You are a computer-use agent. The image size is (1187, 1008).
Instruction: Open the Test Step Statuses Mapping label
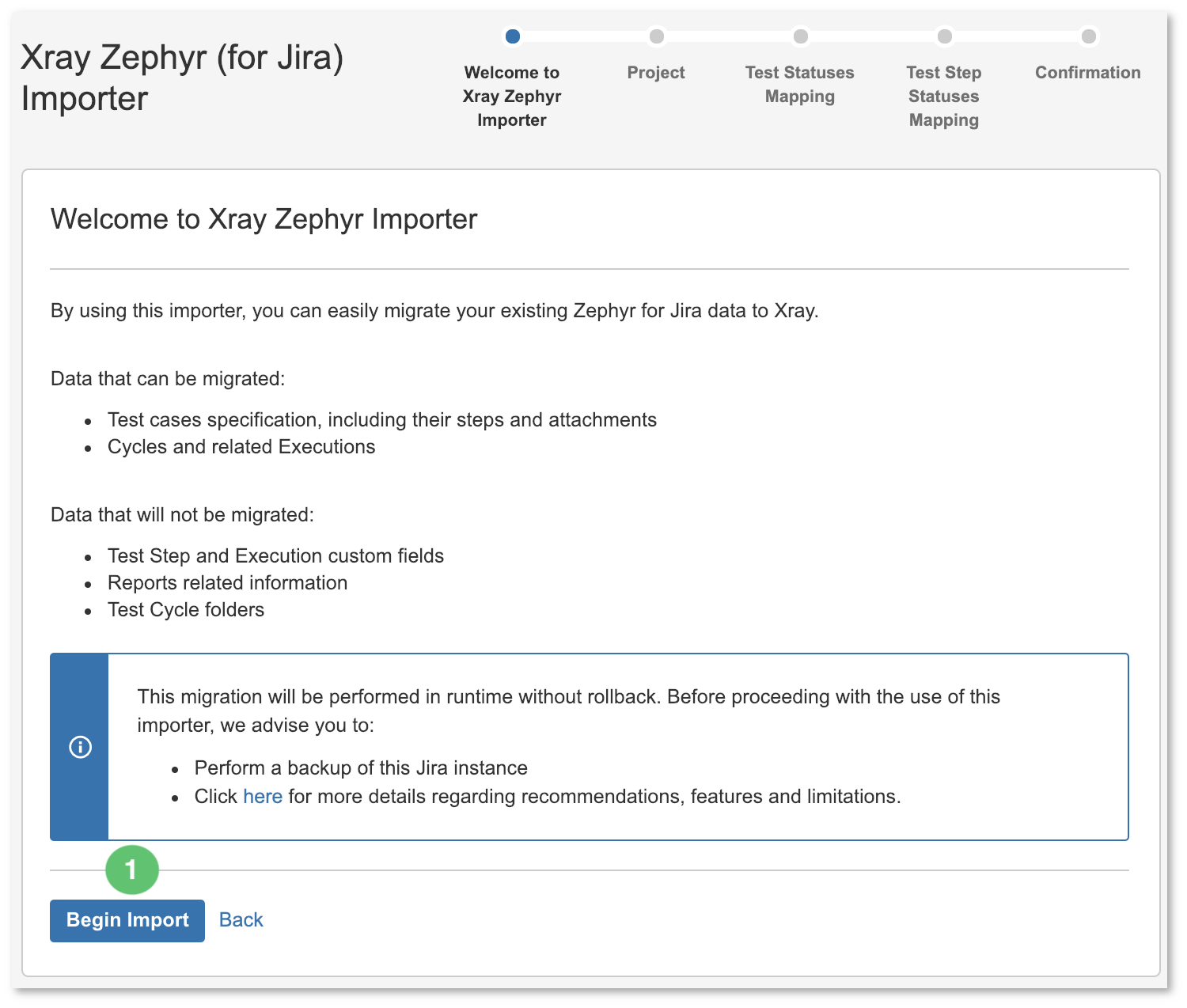coord(944,97)
